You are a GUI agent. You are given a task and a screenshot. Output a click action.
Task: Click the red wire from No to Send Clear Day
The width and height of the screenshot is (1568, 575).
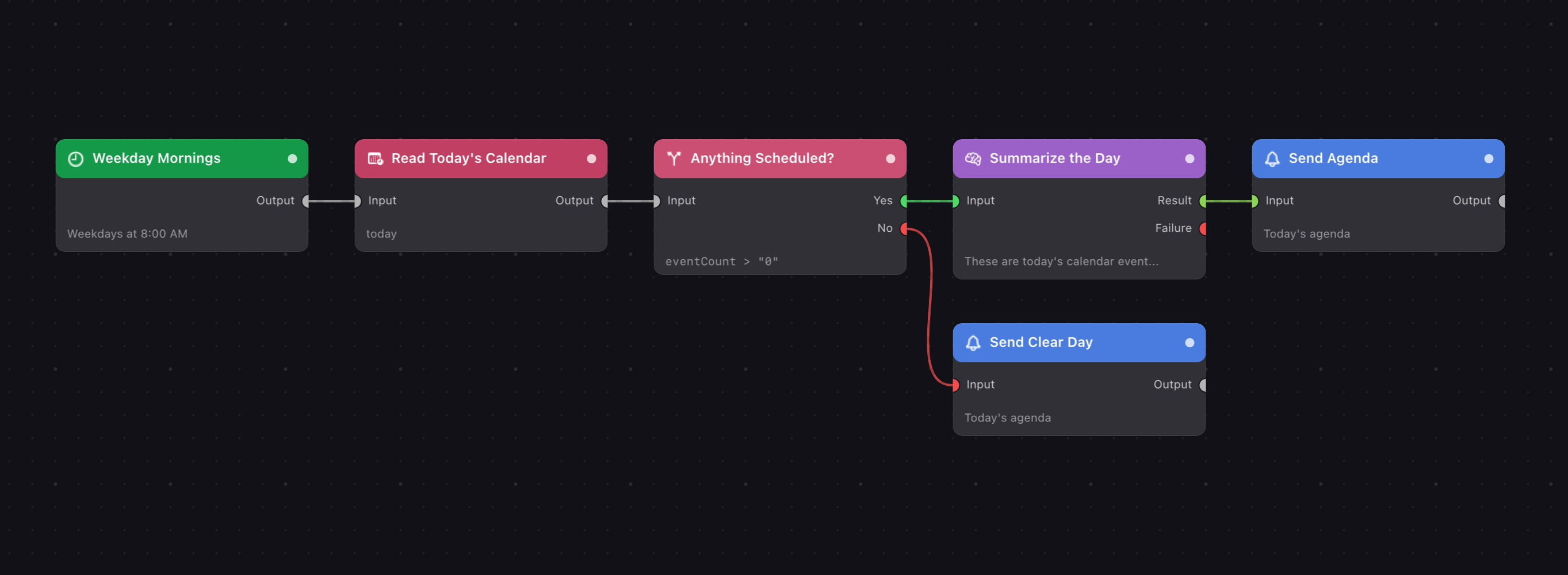coord(930,307)
